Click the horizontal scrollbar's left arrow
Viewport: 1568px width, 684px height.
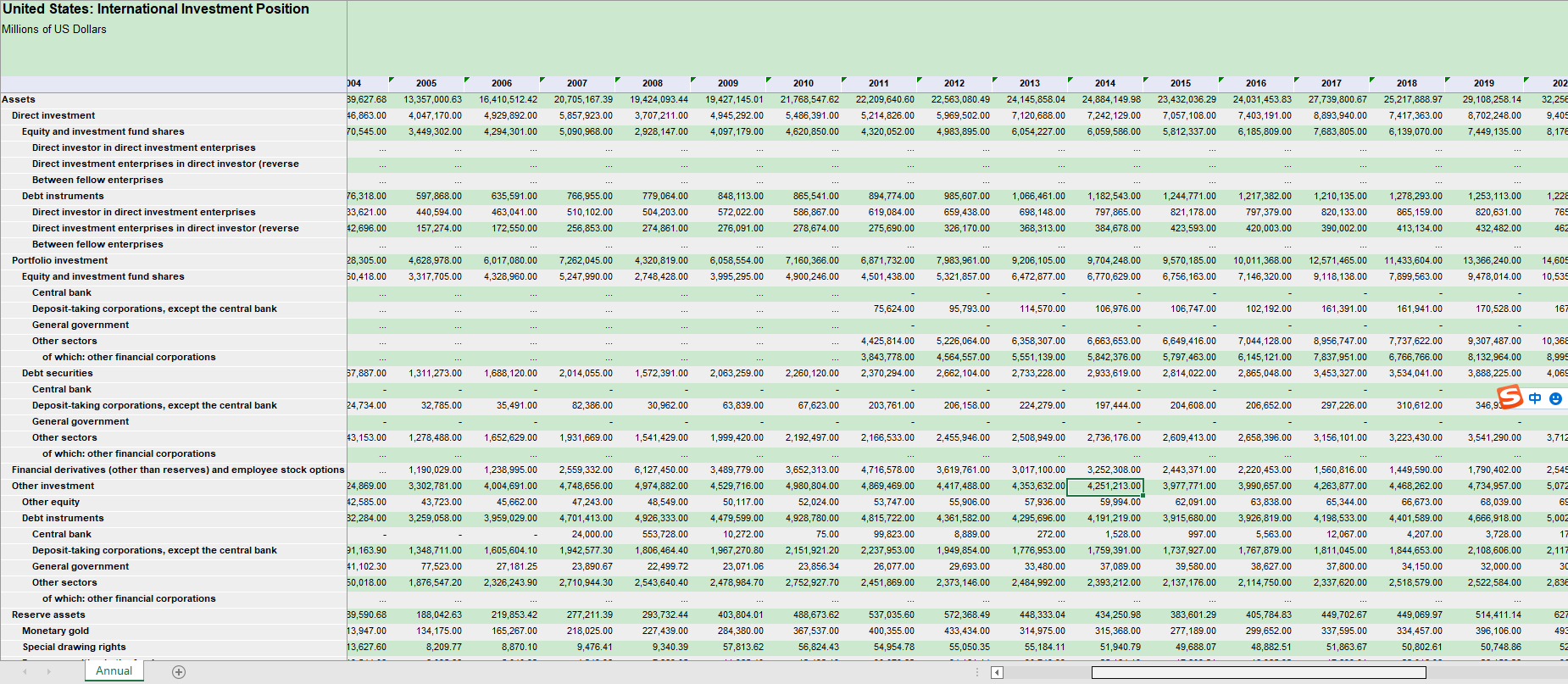coord(998,673)
